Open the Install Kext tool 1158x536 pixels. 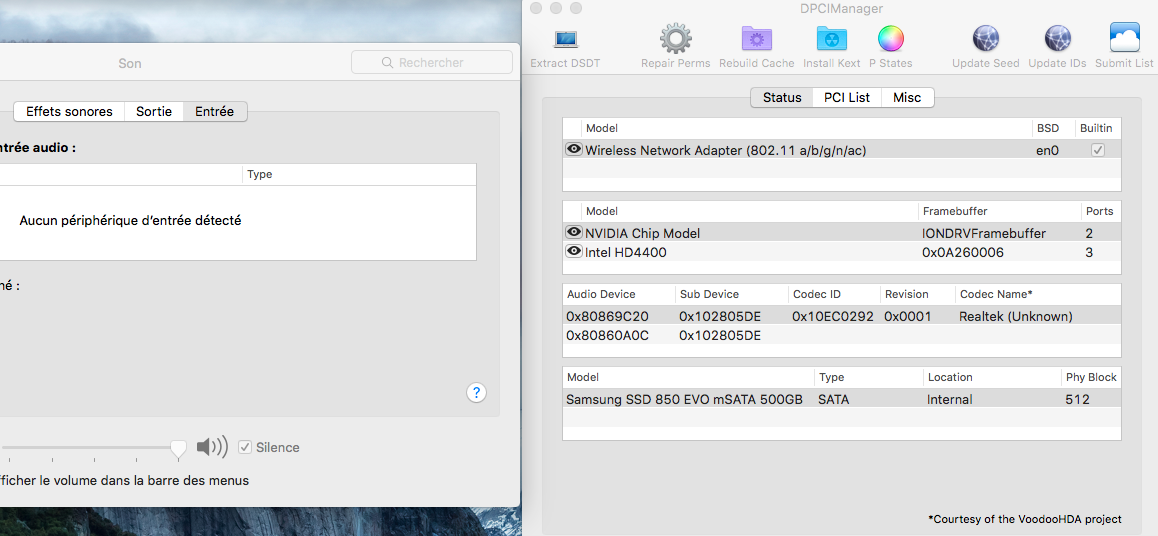(x=831, y=40)
